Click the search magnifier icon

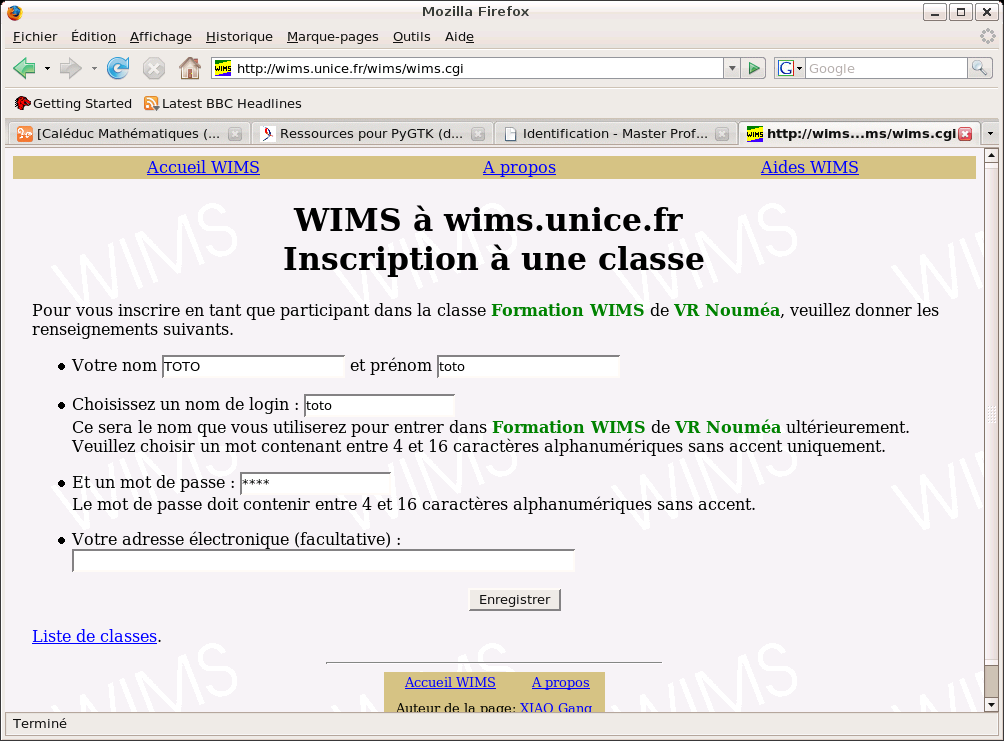979,68
